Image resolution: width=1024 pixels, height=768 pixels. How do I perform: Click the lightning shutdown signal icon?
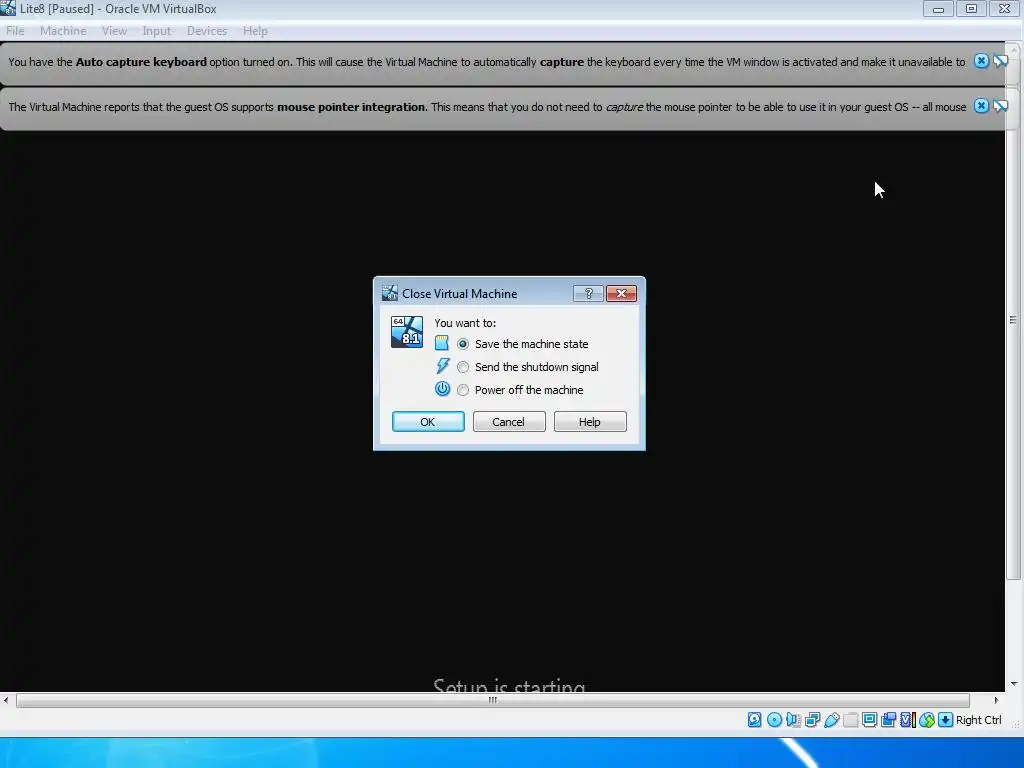(443, 366)
